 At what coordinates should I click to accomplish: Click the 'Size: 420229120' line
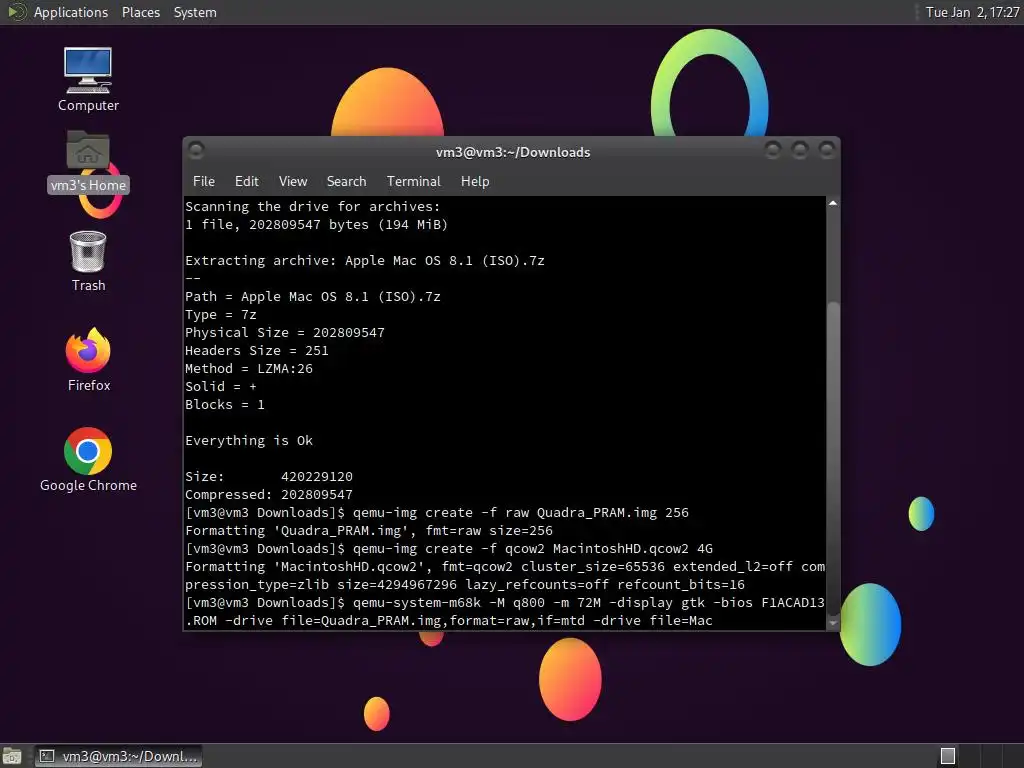(269, 477)
